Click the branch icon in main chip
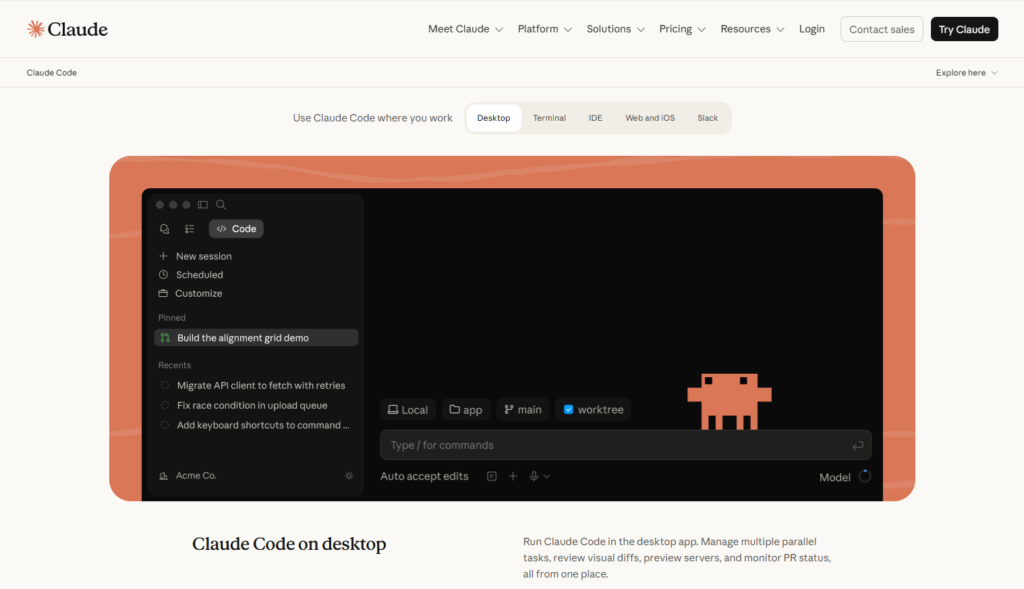Screen dimensions: 1024x589 coord(509,409)
